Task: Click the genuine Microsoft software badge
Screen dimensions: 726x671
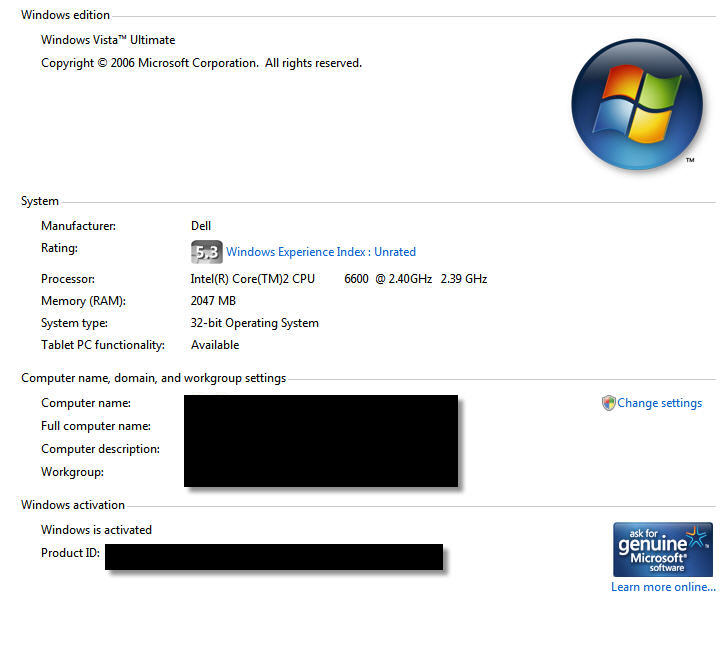Action: click(x=663, y=550)
